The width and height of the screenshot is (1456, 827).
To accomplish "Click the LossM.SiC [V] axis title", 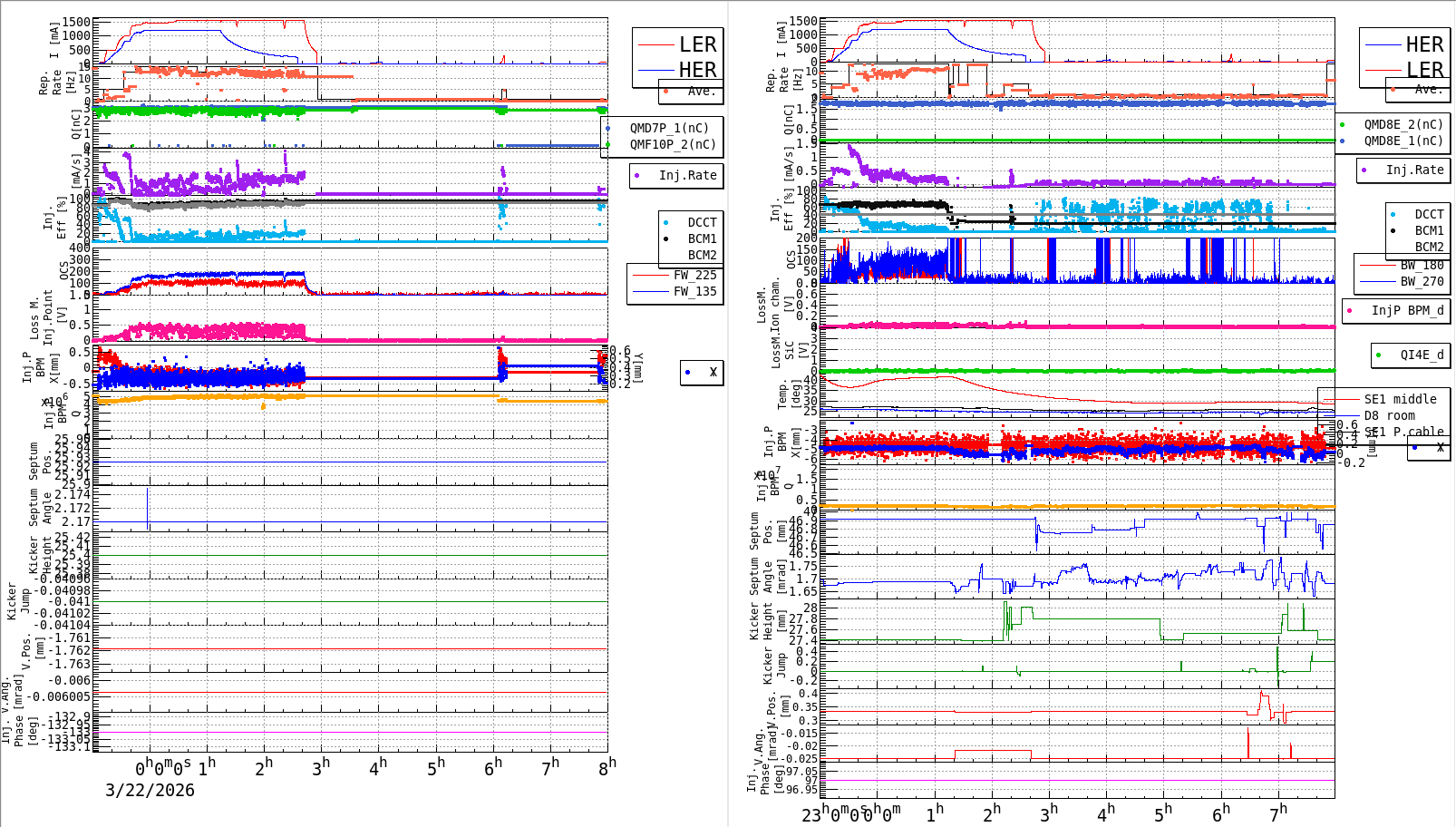I will click(789, 349).
